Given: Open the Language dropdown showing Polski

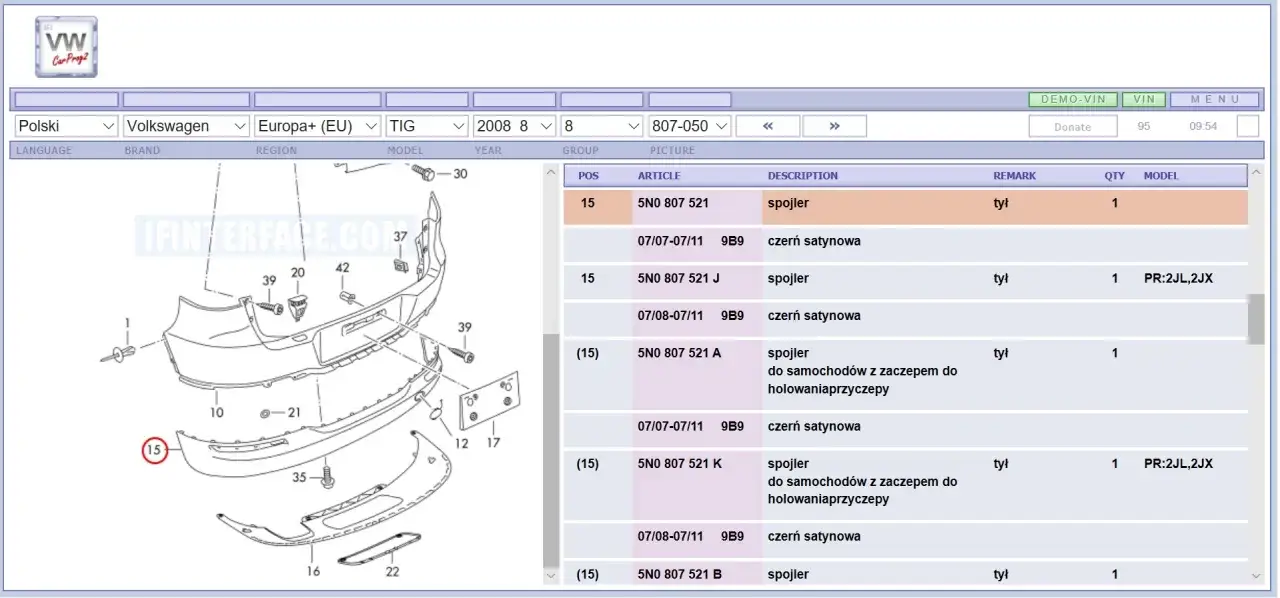Looking at the screenshot, I should pyautogui.click(x=67, y=126).
